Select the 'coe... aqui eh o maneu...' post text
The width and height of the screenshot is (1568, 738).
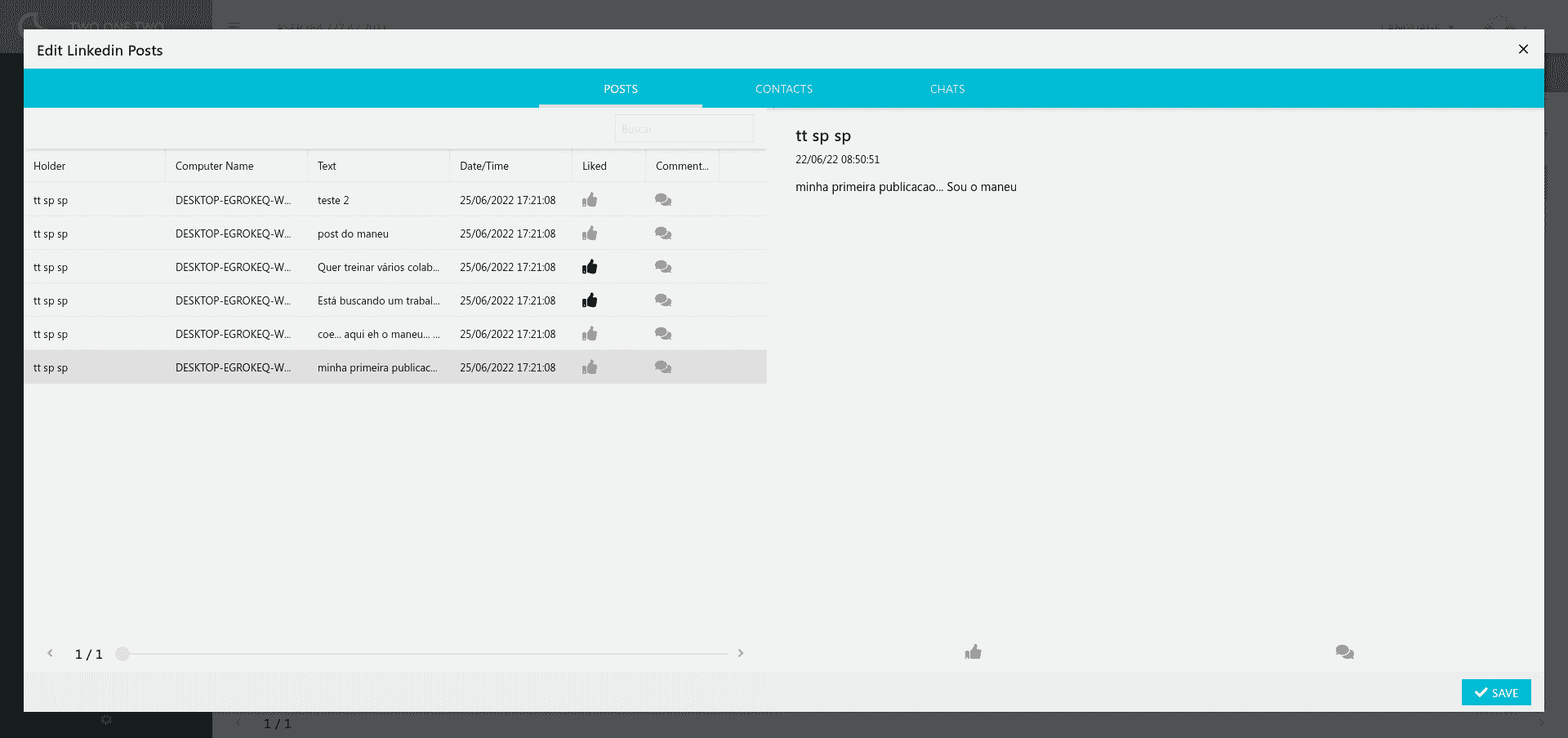378,334
